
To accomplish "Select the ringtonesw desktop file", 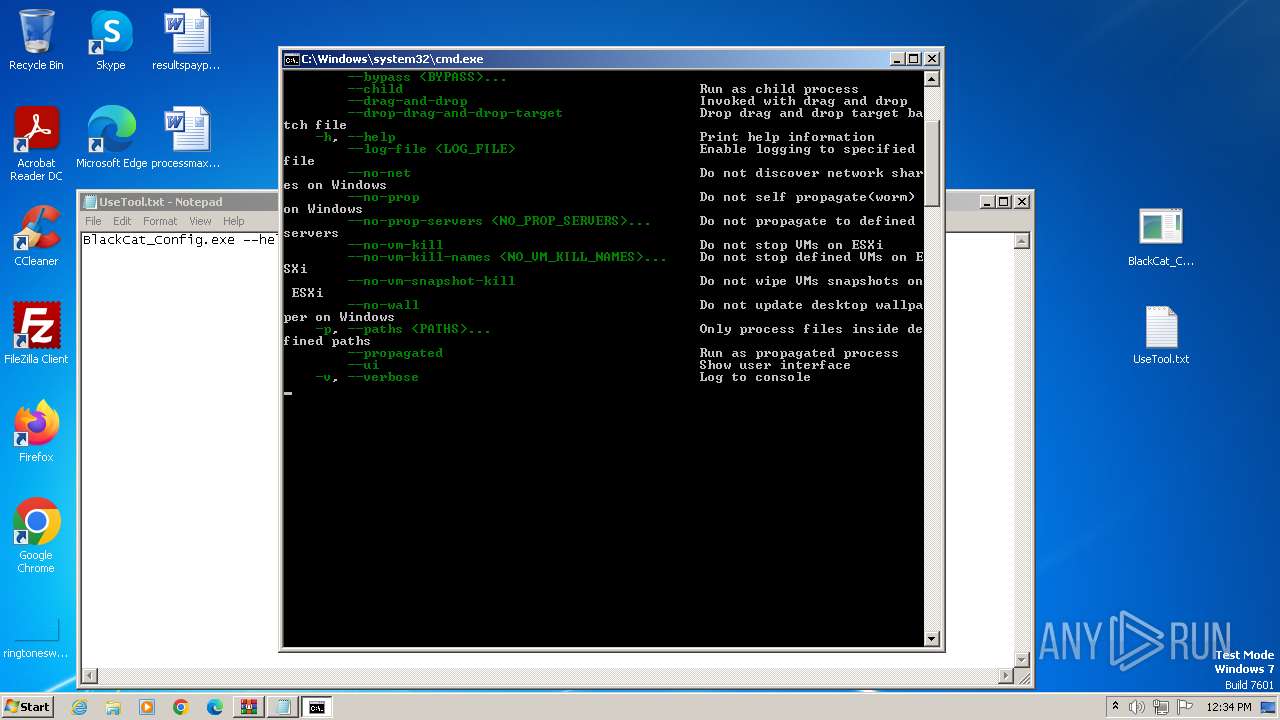I will click(x=36, y=638).
